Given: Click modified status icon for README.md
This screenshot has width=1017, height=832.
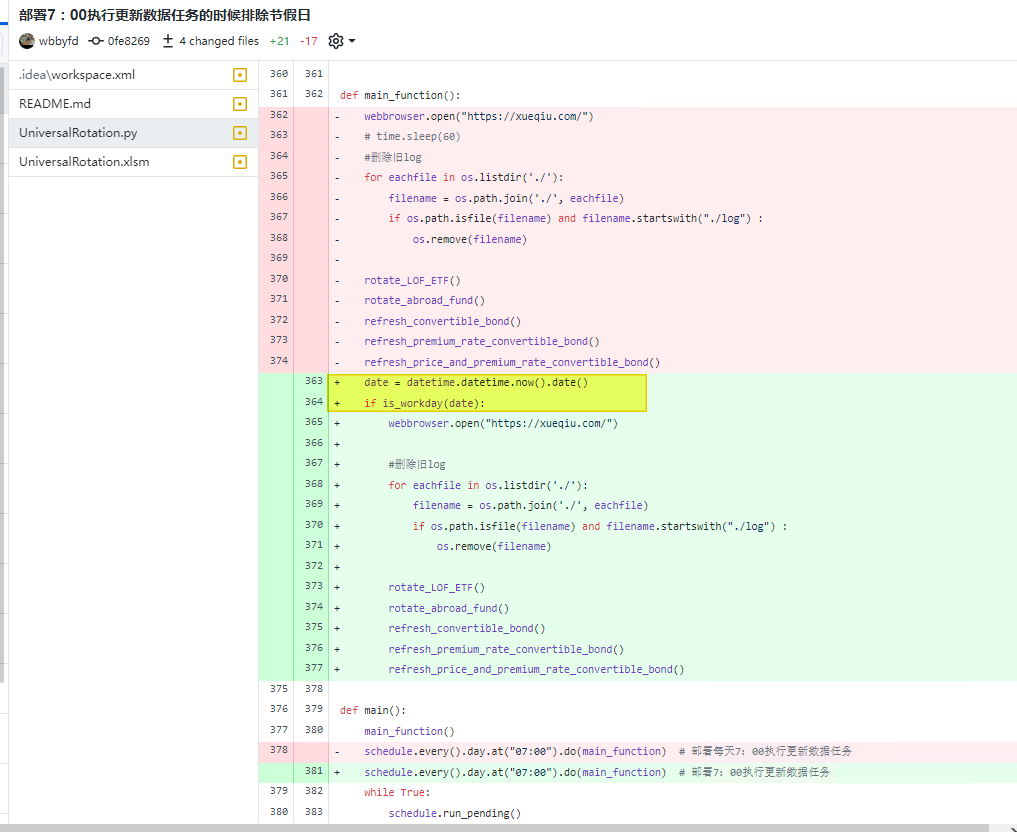Looking at the screenshot, I should [x=239, y=104].
